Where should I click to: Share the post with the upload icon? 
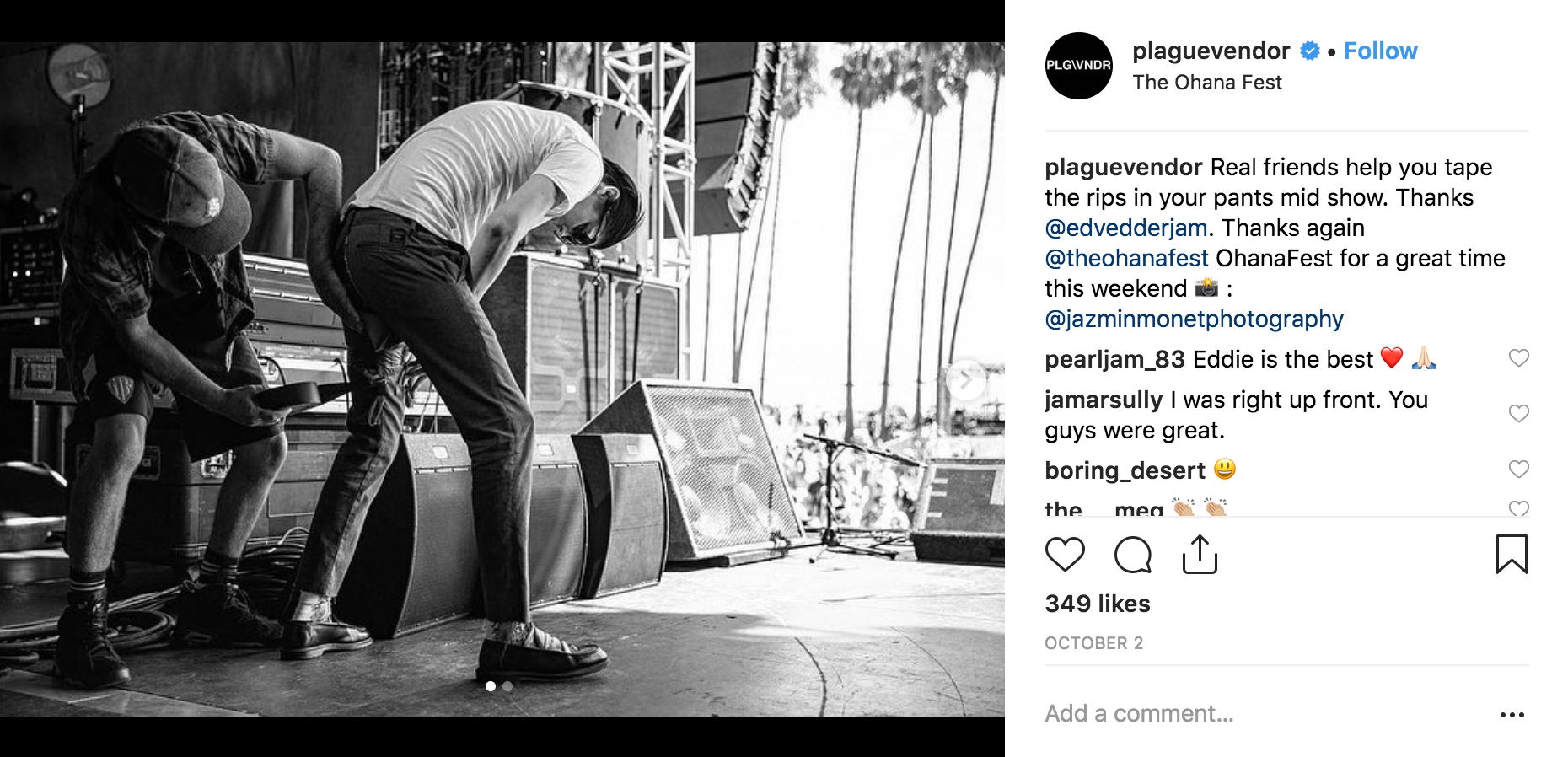coord(1200,555)
